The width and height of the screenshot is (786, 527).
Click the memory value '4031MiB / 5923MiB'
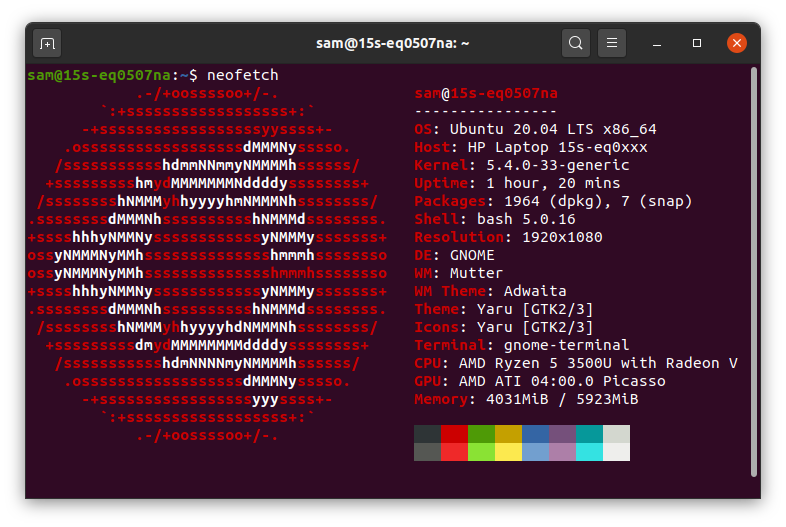coord(562,399)
